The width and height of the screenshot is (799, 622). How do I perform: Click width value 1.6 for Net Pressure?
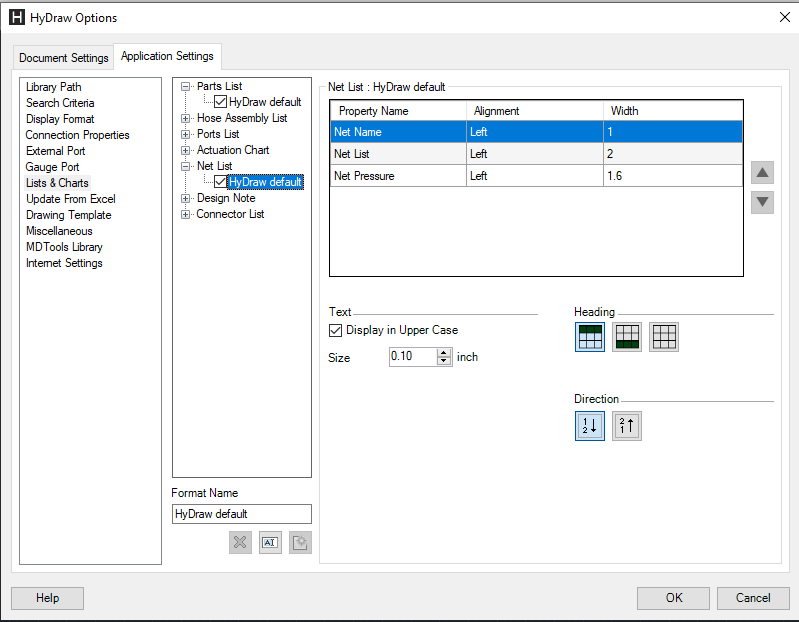pyautogui.click(x=673, y=176)
